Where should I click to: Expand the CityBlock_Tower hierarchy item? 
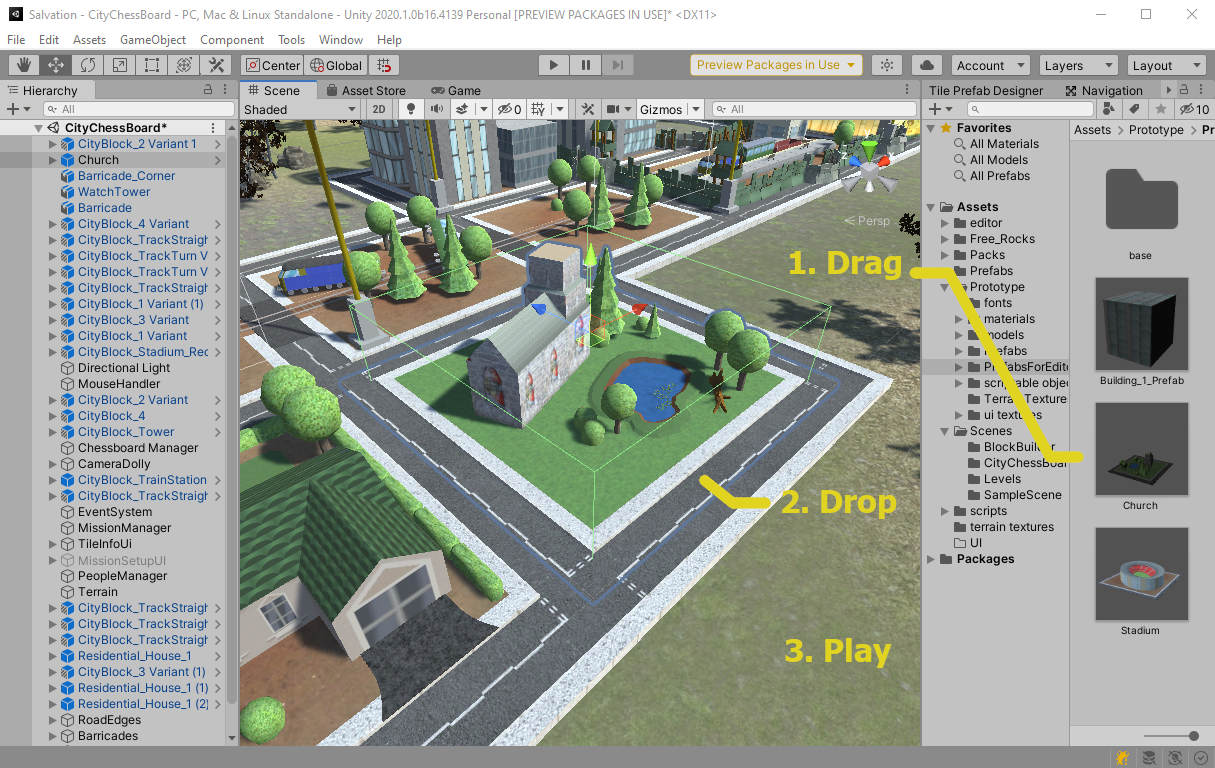click(x=53, y=432)
